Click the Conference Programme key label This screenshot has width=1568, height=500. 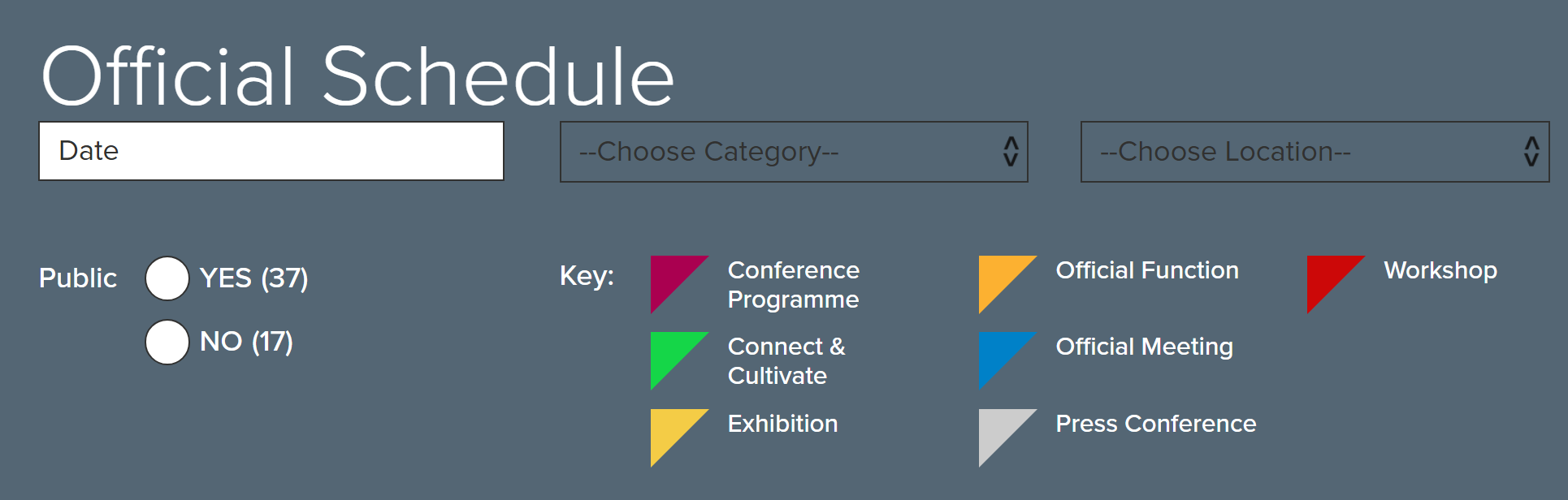[x=794, y=285]
